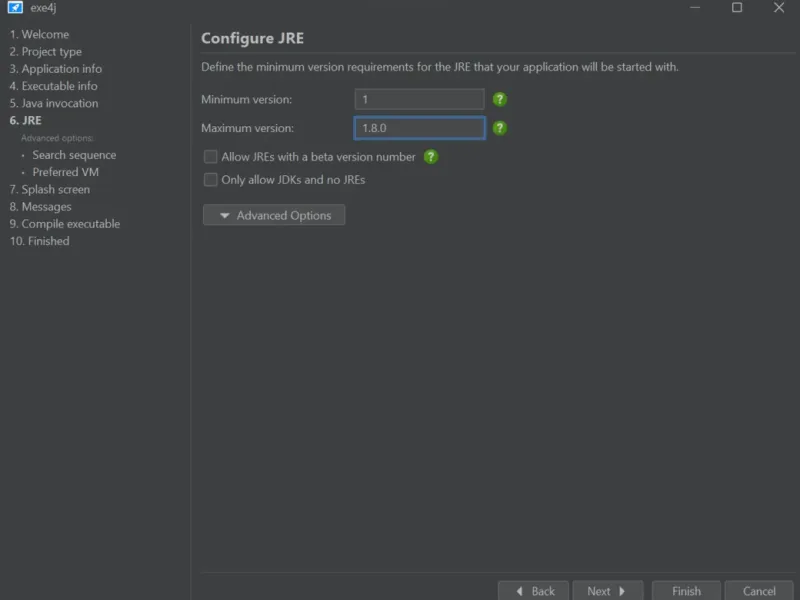The width and height of the screenshot is (800, 600).
Task: Open step 8. Messages
Action: point(40,207)
